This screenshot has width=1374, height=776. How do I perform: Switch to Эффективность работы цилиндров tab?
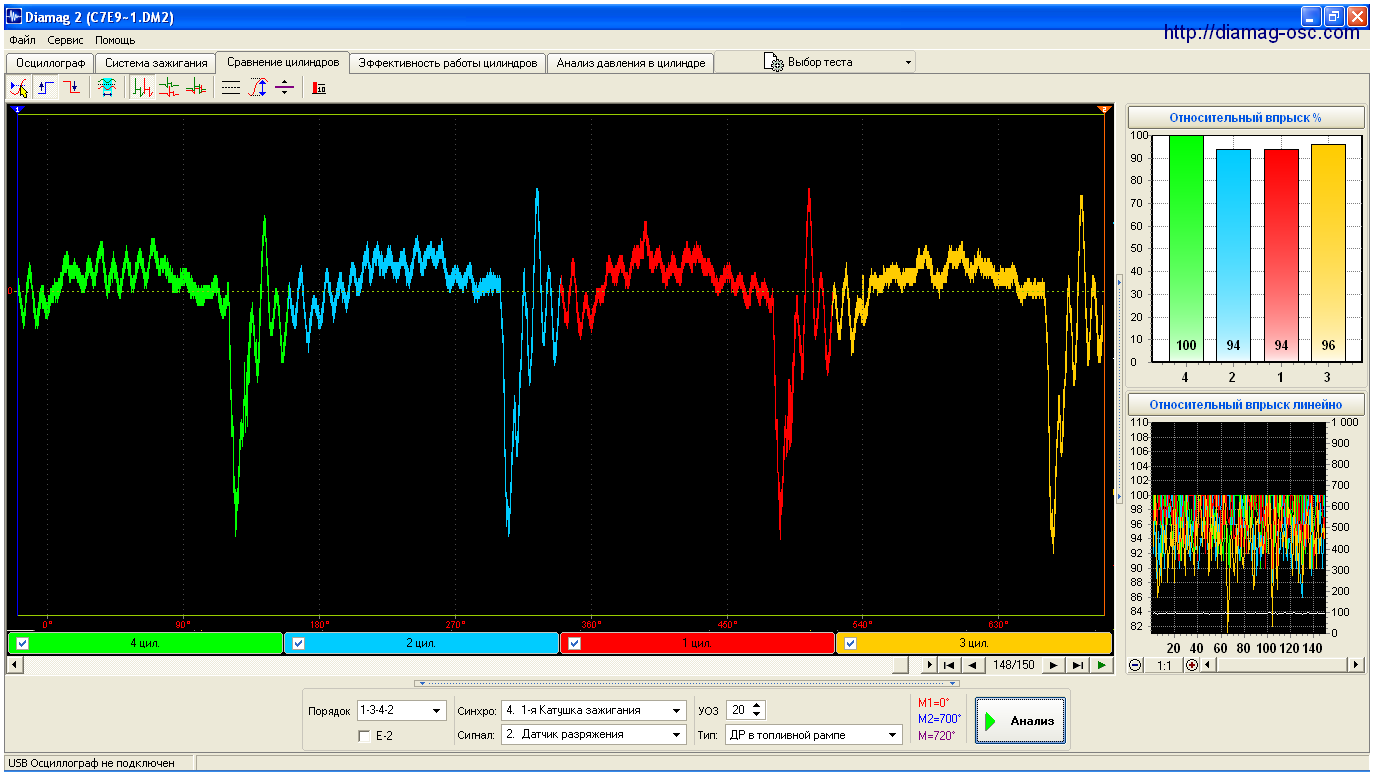pos(448,63)
